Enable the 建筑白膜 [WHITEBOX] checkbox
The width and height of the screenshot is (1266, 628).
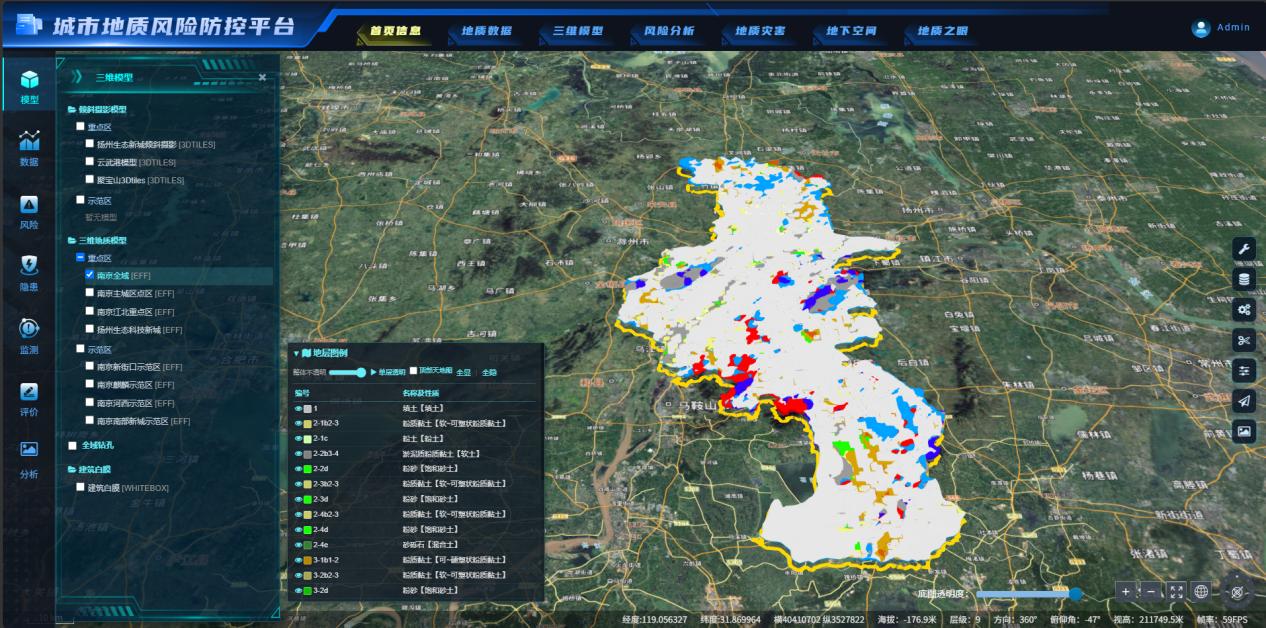click(81, 487)
